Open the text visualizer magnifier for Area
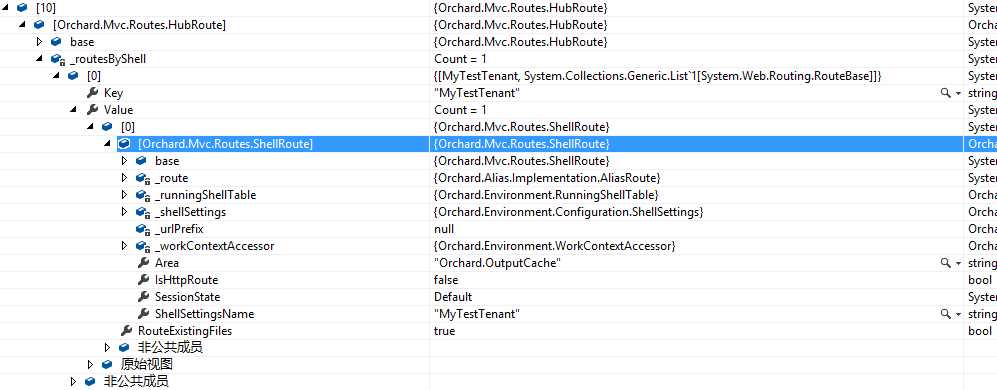997x390 pixels. click(945, 263)
